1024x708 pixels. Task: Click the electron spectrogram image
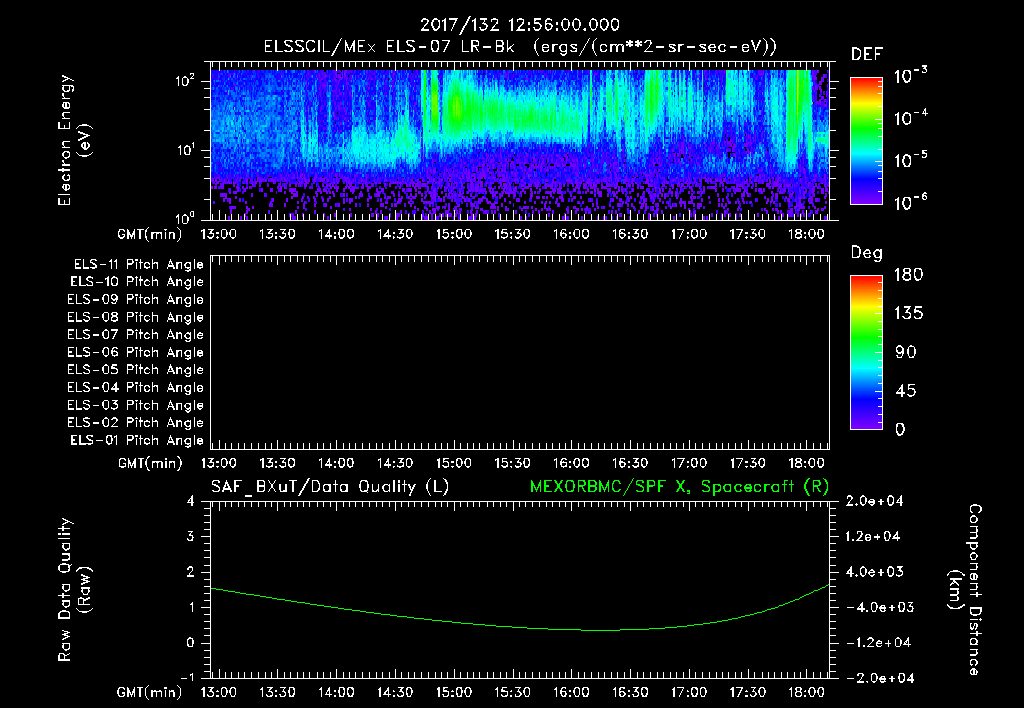pyautogui.click(x=520, y=144)
